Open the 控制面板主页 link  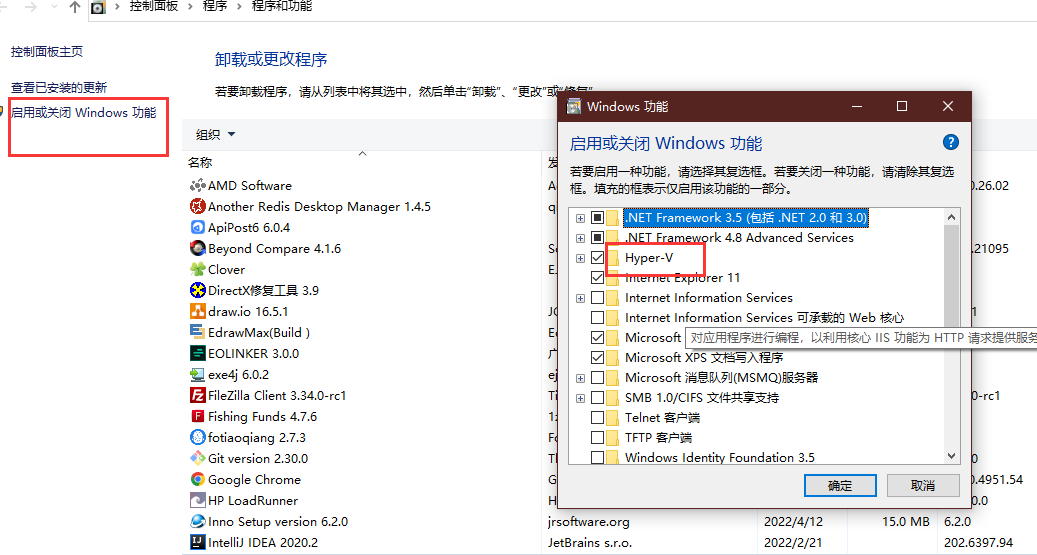pyautogui.click(x=47, y=52)
